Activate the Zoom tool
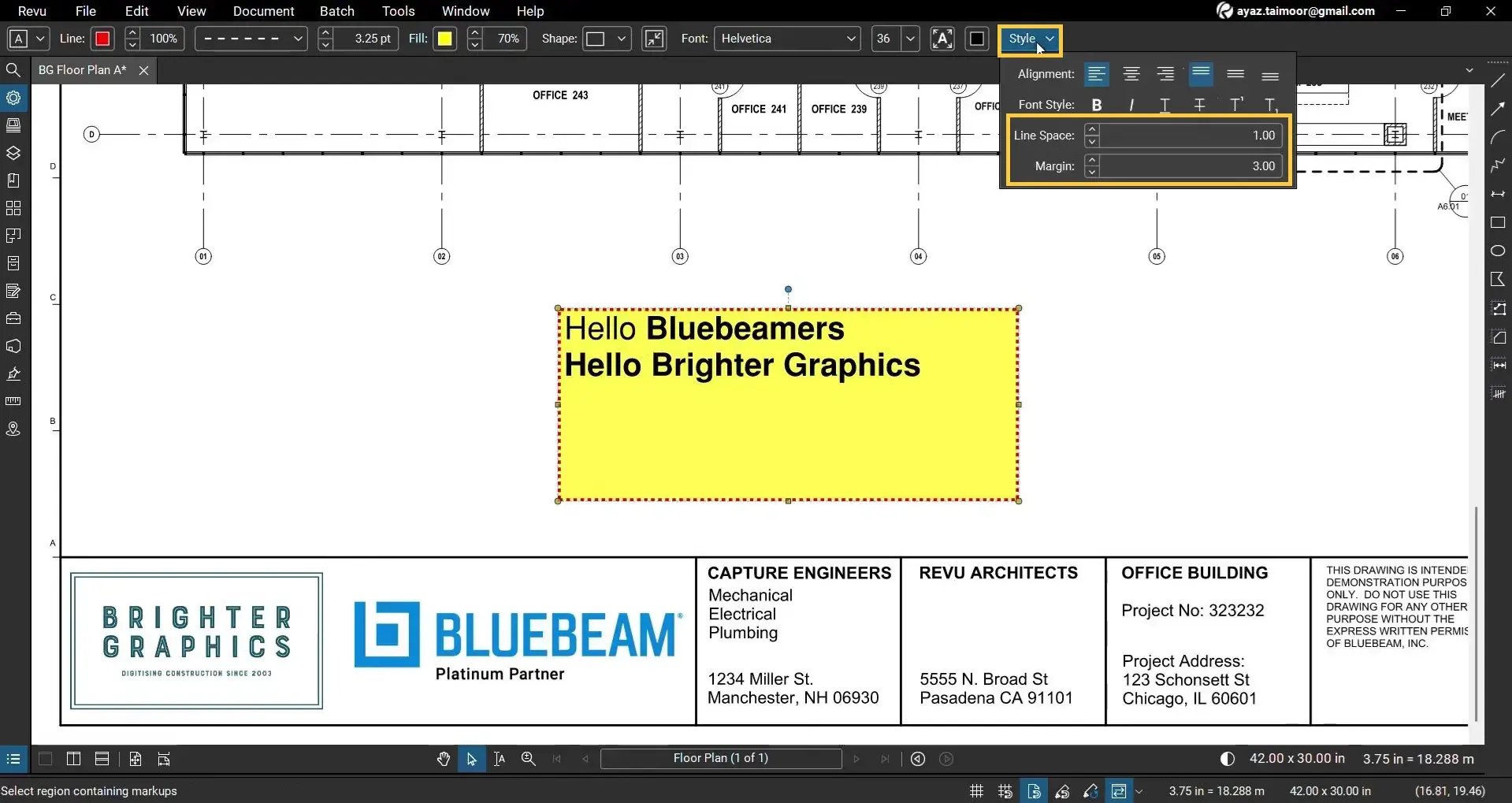Image resolution: width=1512 pixels, height=803 pixels. 528,758
